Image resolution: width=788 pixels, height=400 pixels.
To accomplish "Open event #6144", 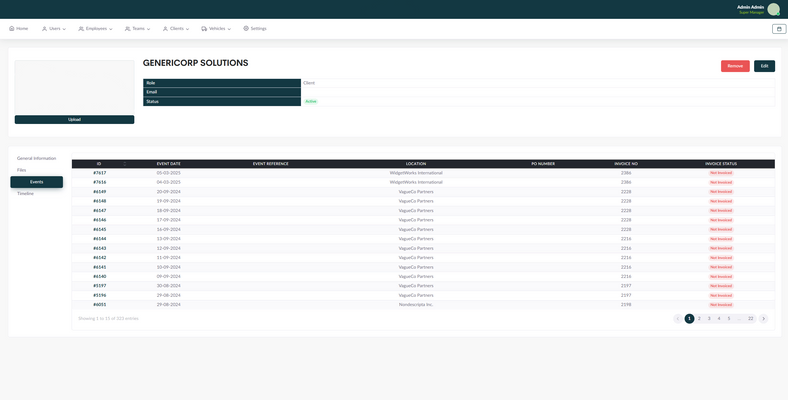I will point(100,239).
